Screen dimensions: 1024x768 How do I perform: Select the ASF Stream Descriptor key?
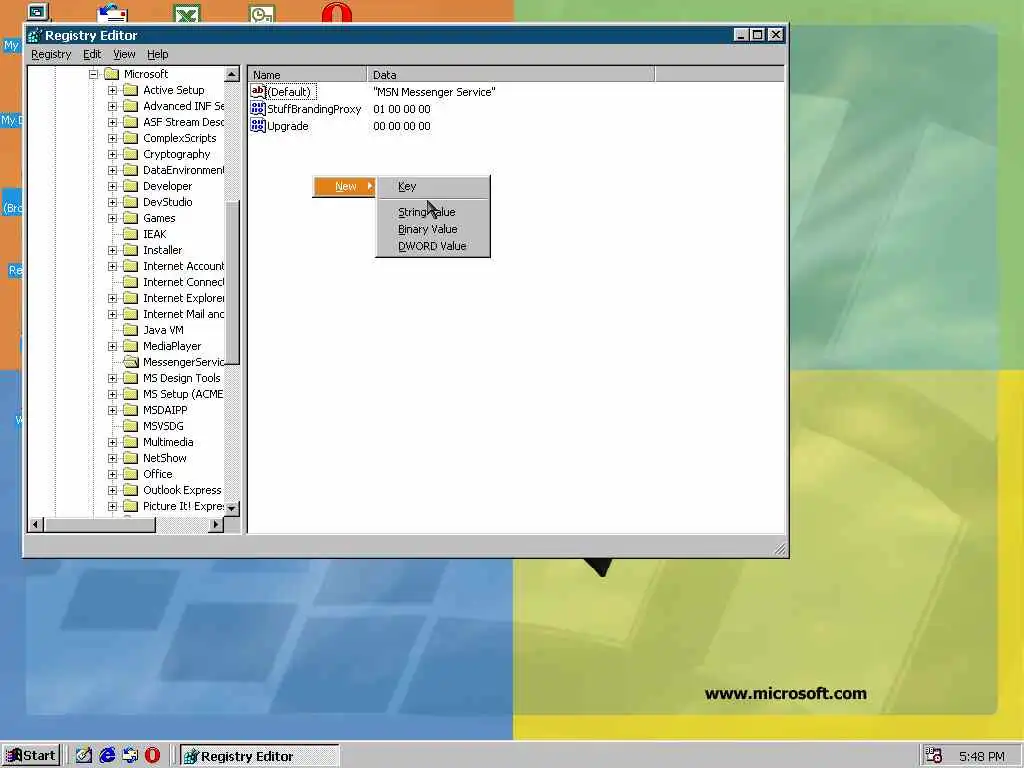pyautogui.click(x=182, y=122)
